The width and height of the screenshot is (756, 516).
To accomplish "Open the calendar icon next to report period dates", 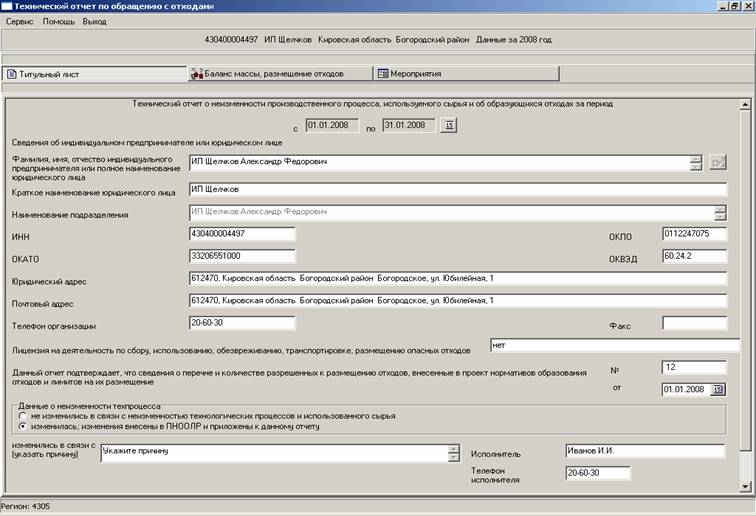I will coord(449,125).
